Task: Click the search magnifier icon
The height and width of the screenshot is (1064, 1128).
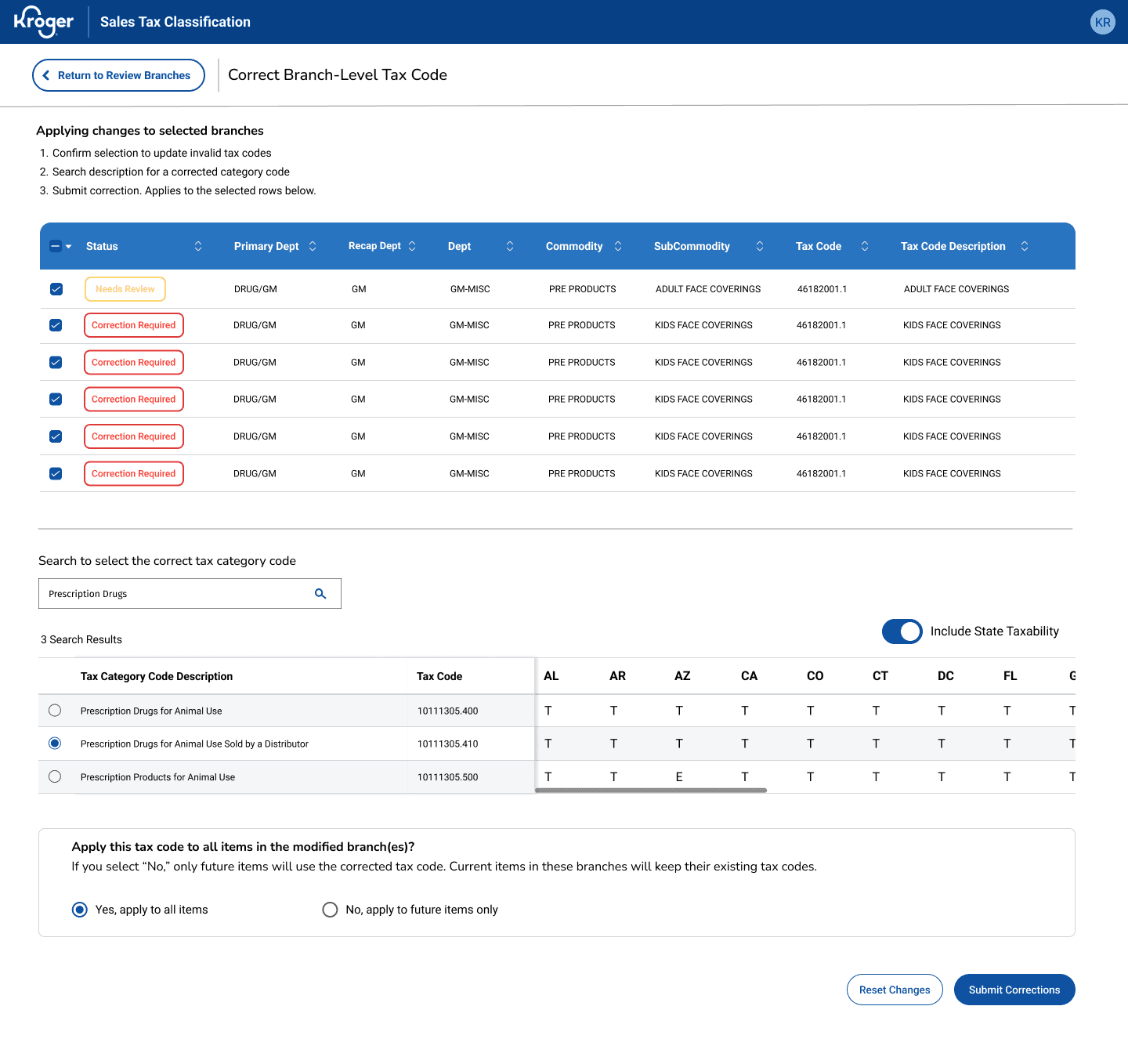Action: point(320,594)
